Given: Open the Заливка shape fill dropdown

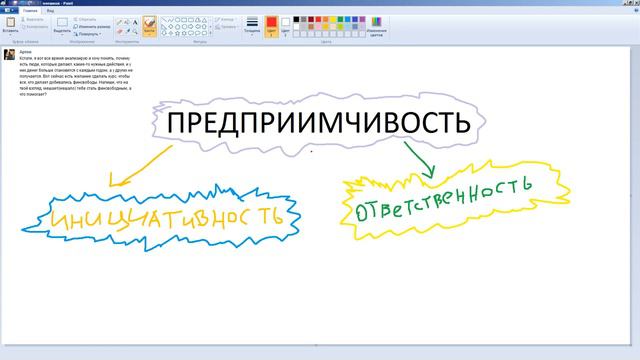Looking at the screenshot, I should 226,27.
